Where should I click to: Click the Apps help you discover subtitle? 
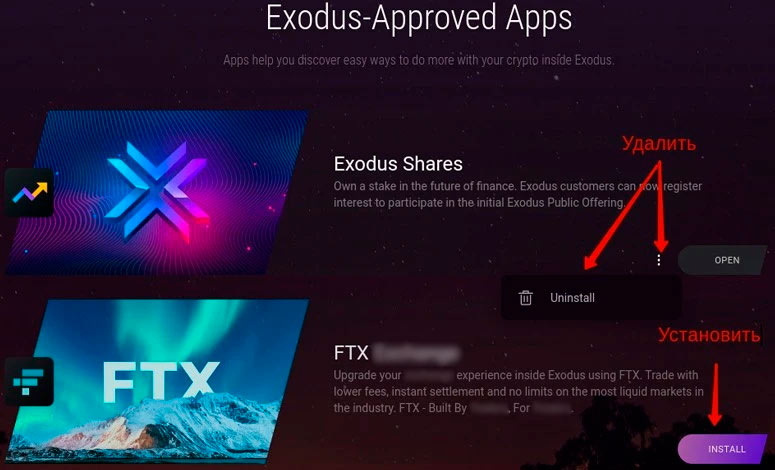419,60
